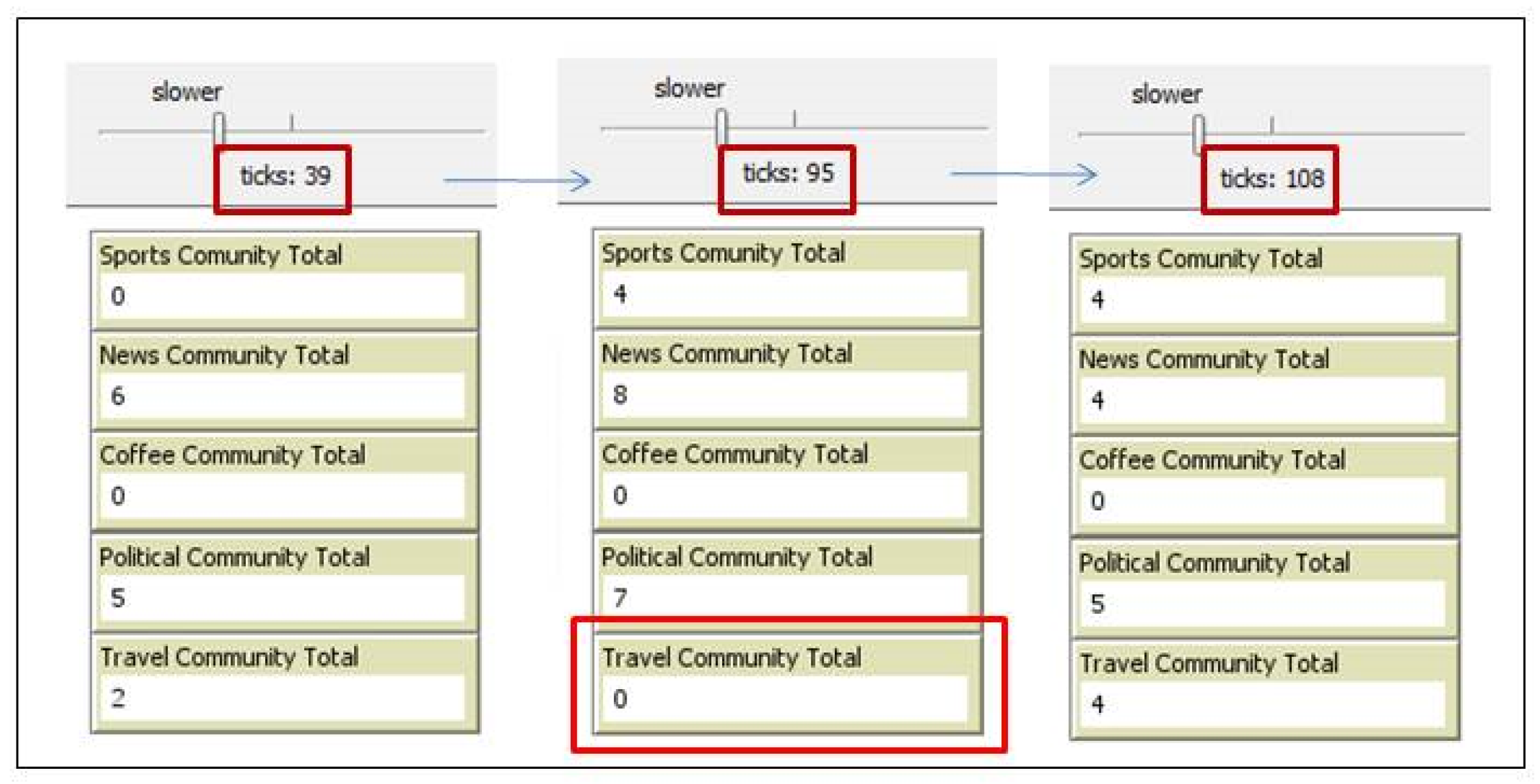
Task: Click the speed slider handle above ticks: 95
Action: click(721, 125)
